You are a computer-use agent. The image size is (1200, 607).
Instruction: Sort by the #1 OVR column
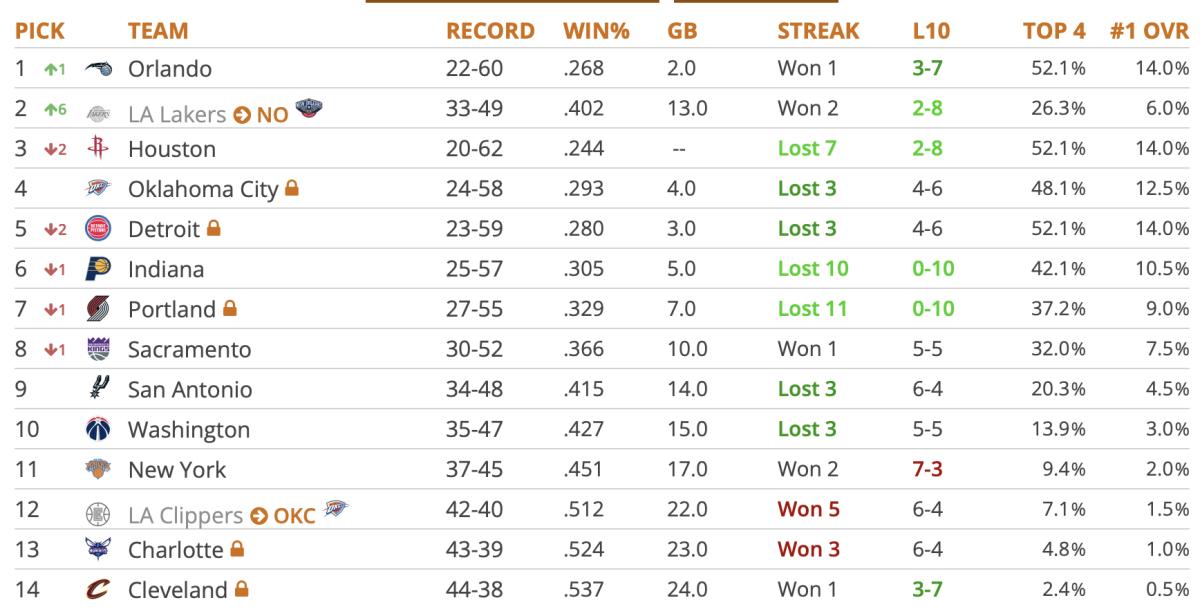click(x=1149, y=31)
